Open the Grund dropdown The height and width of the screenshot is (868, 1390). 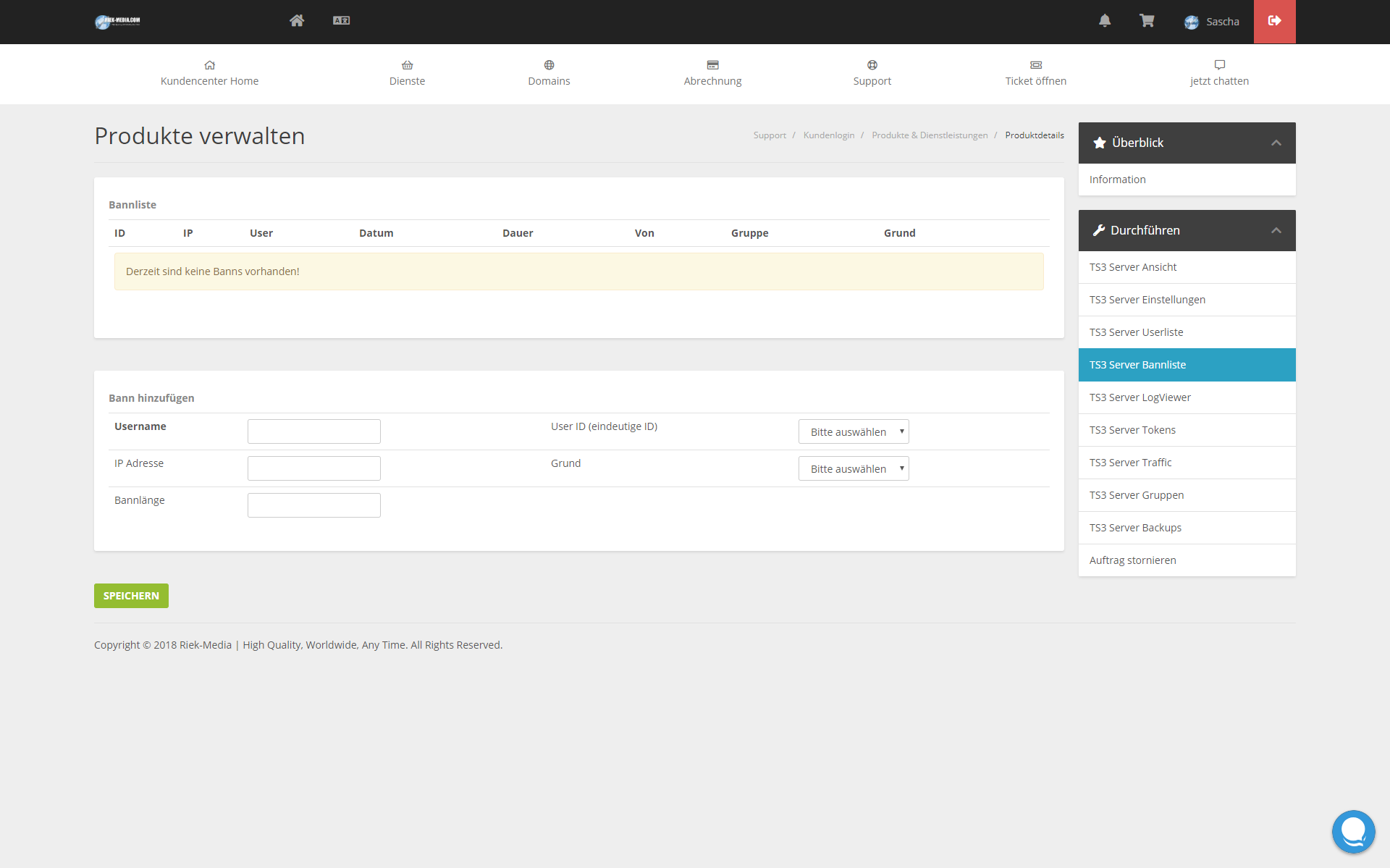[854, 468]
